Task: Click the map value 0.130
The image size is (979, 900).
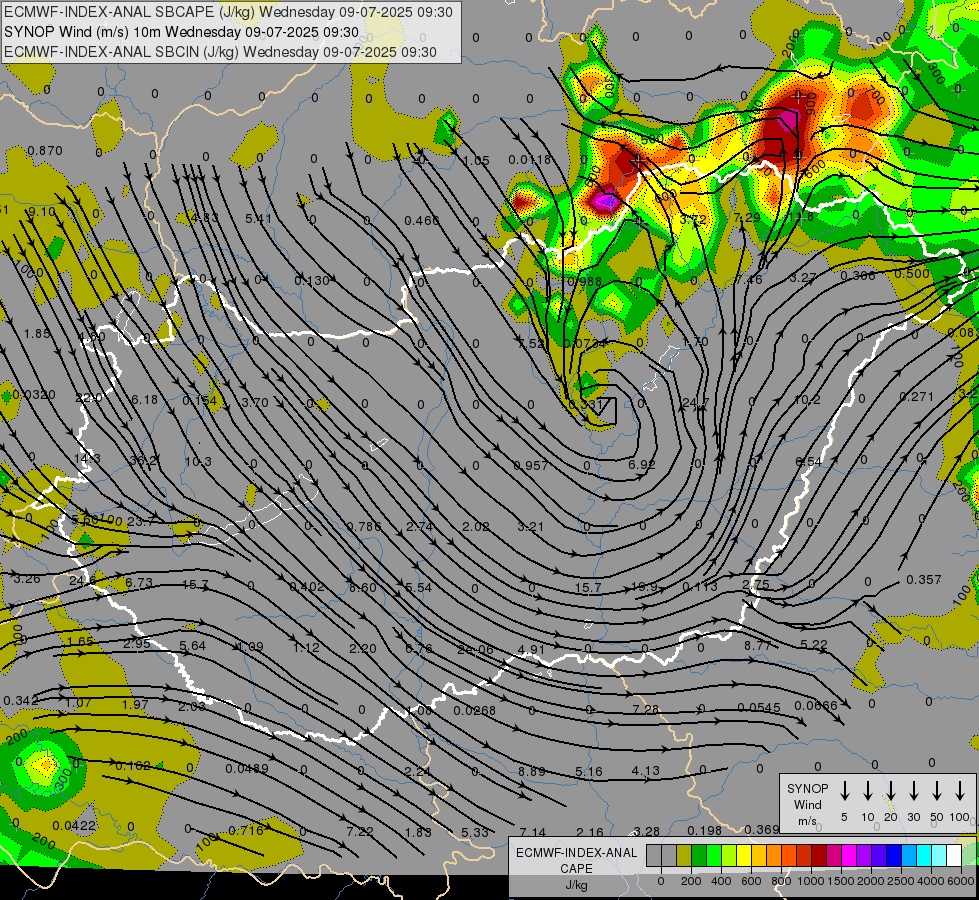Action: point(312,281)
